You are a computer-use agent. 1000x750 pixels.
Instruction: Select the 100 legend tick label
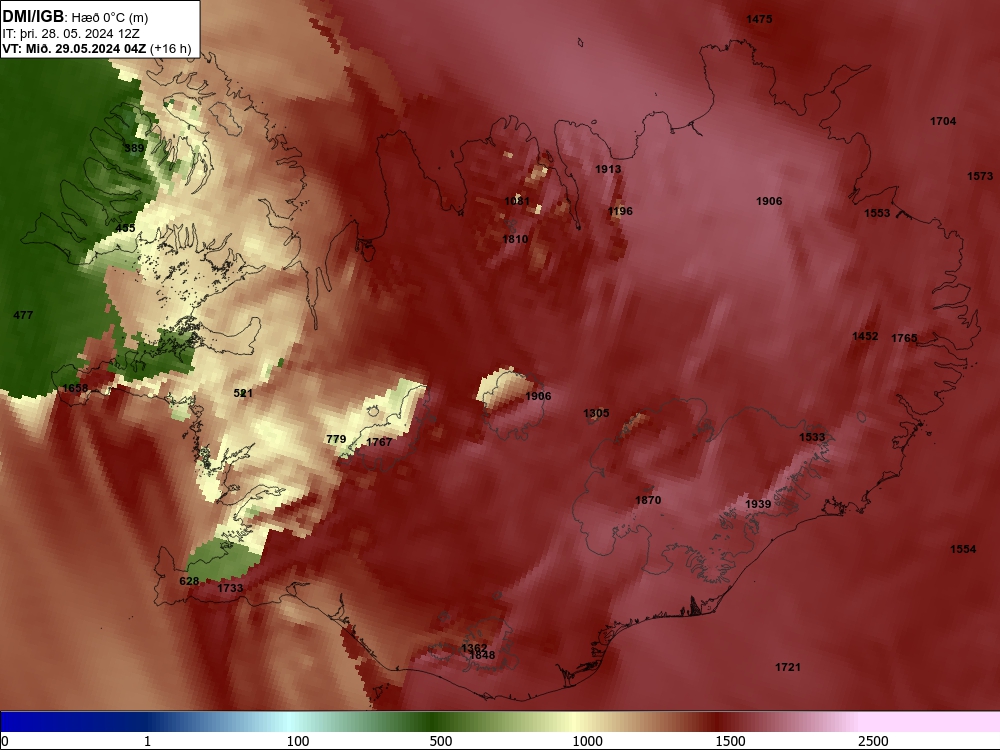[298, 741]
